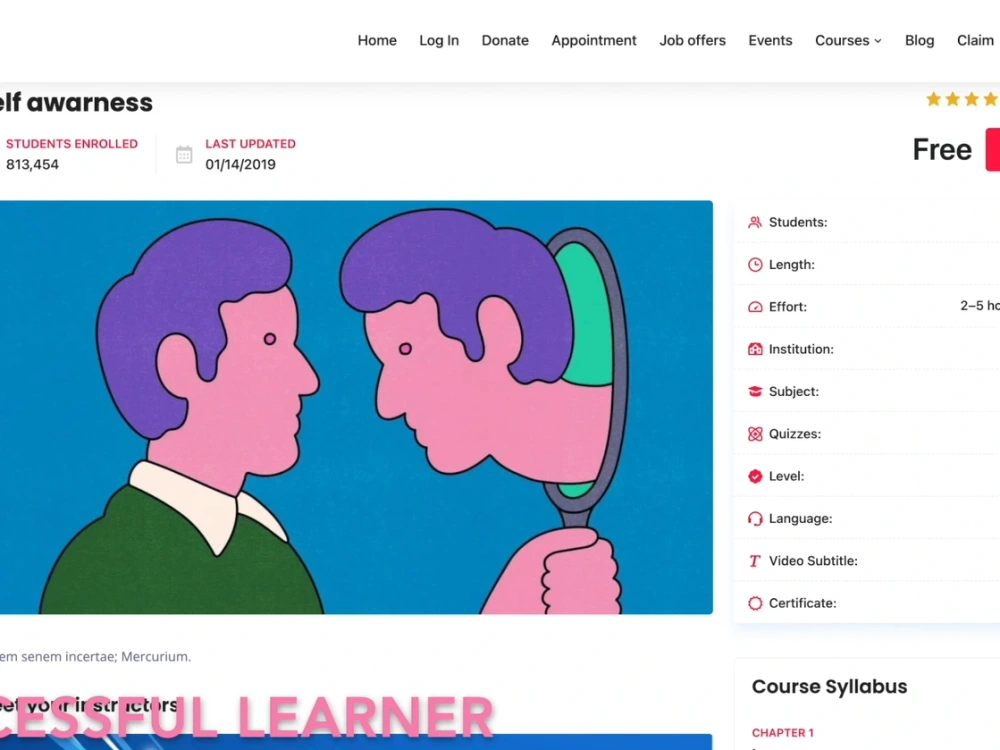Go to the Log In page

(x=439, y=40)
